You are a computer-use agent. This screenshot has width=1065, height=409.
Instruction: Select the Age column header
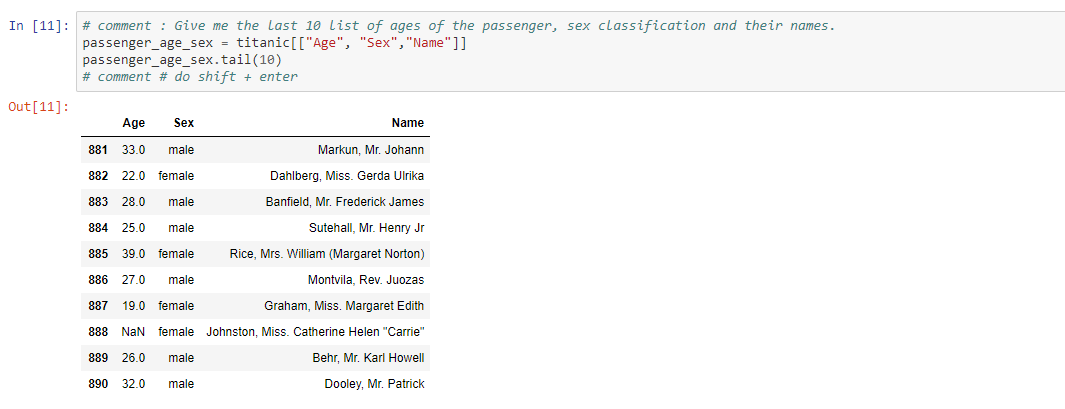133,123
